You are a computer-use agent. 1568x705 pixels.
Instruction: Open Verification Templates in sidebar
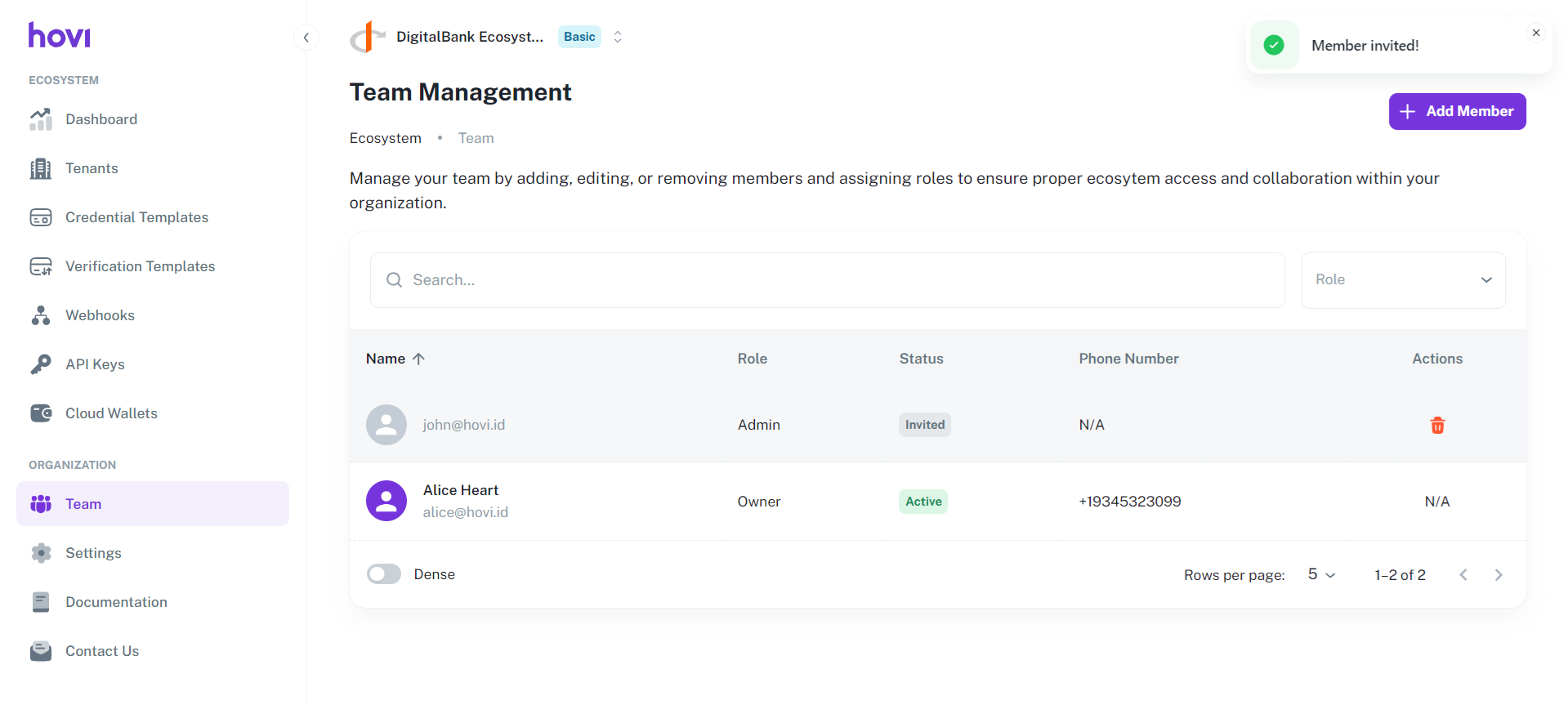(x=140, y=266)
